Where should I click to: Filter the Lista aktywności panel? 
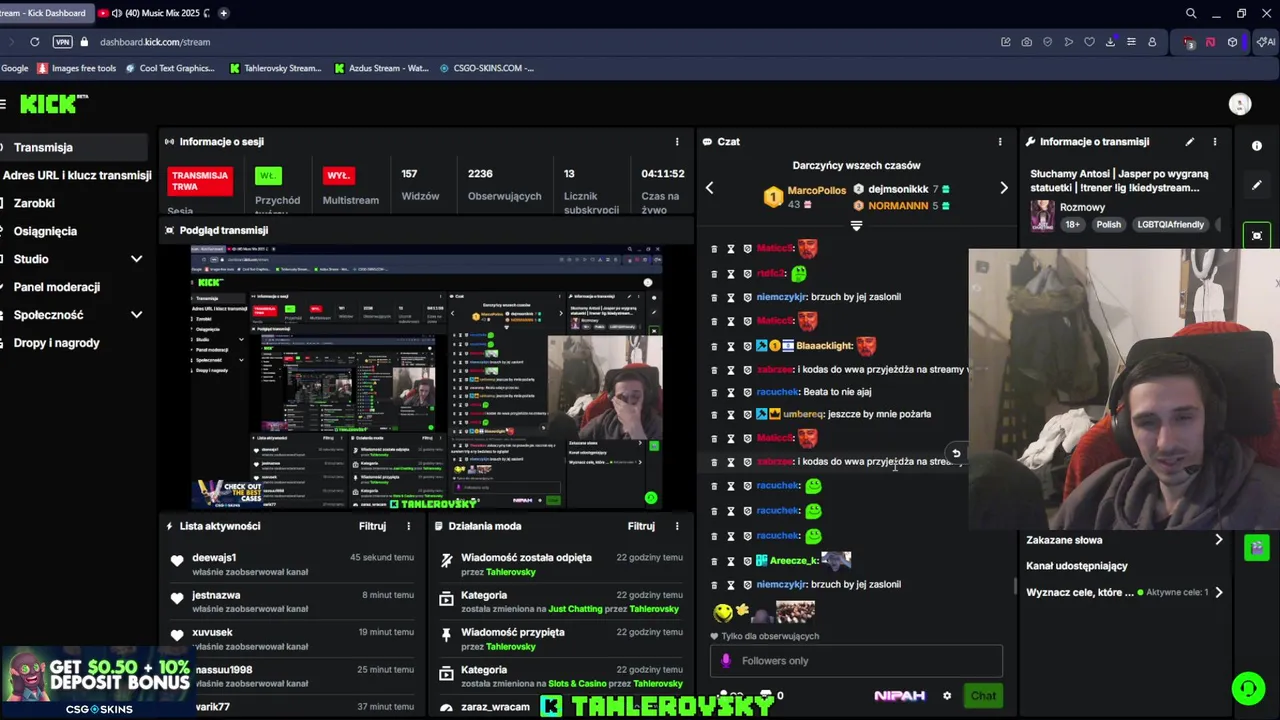(x=372, y=526)
